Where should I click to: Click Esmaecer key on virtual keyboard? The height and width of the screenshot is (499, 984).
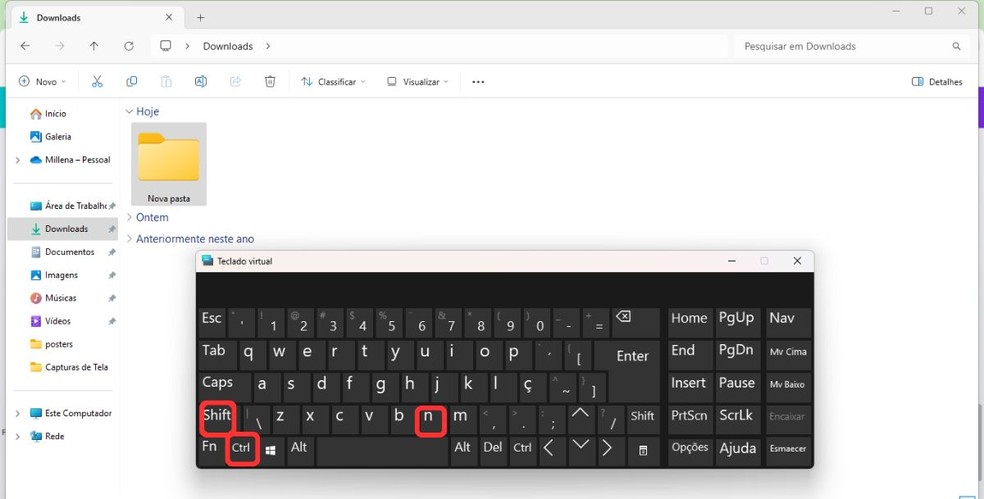[788, 451]
